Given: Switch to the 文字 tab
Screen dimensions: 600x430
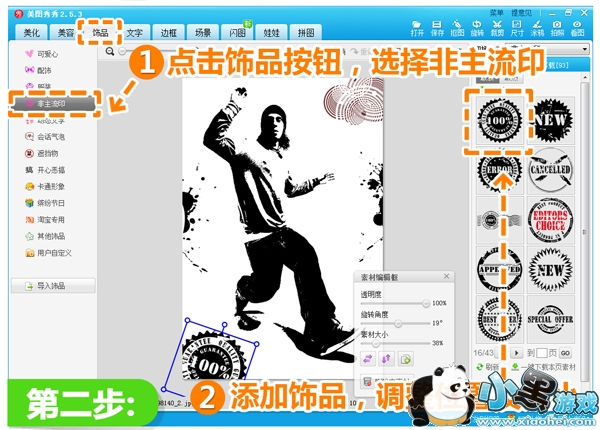Looking at the screenshot, I should click(x=134, y=33).
